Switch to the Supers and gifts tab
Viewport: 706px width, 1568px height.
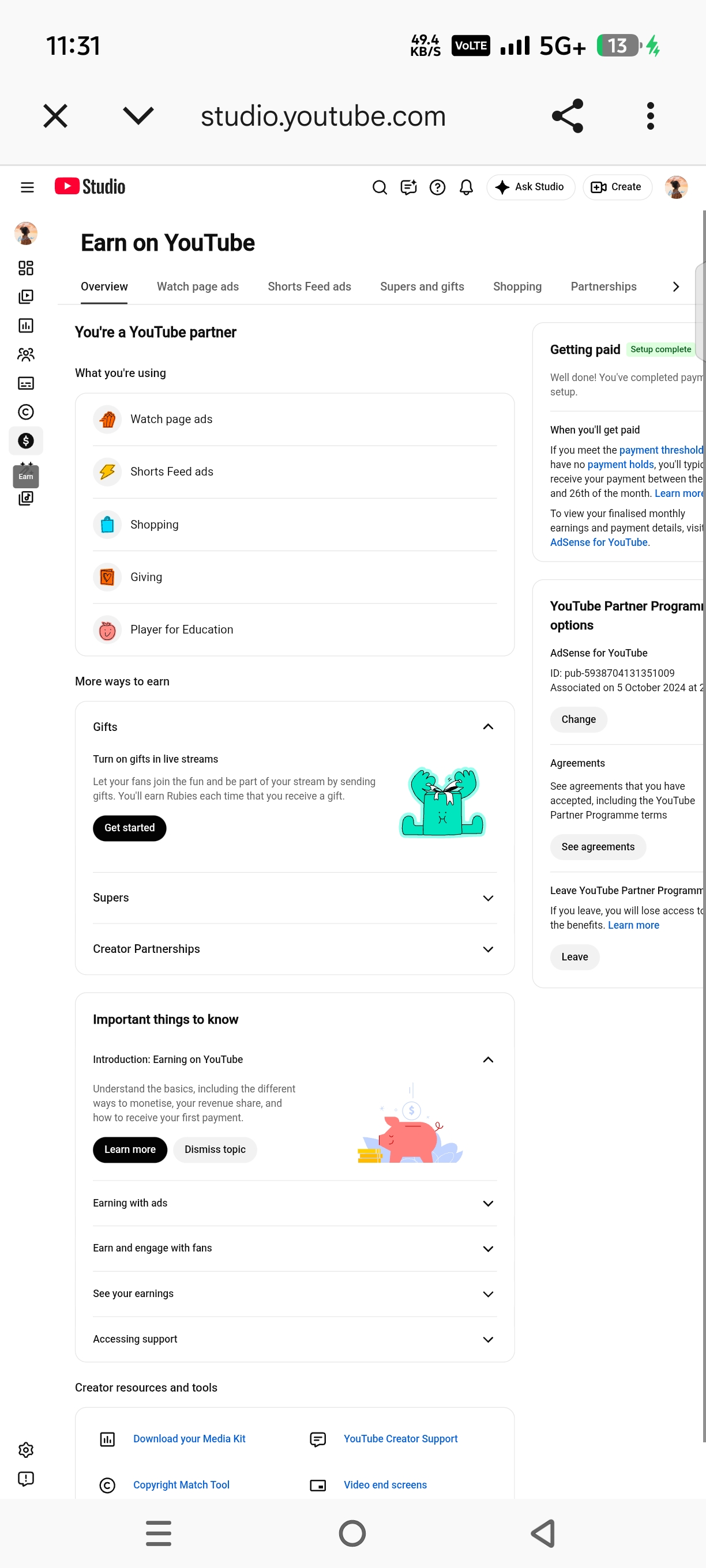point(422,287)
